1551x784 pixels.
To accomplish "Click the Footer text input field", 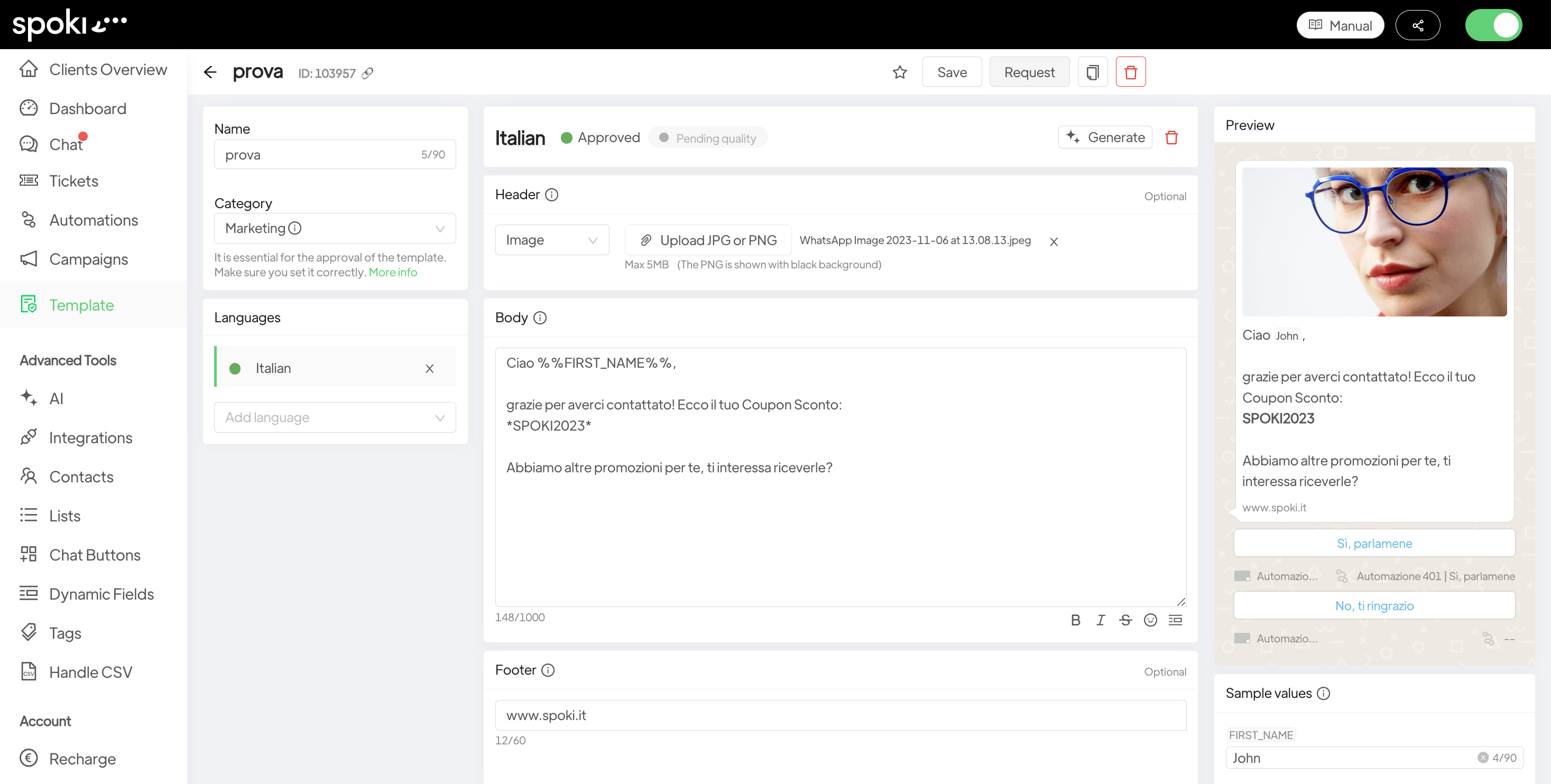I will tap(840, 715).
